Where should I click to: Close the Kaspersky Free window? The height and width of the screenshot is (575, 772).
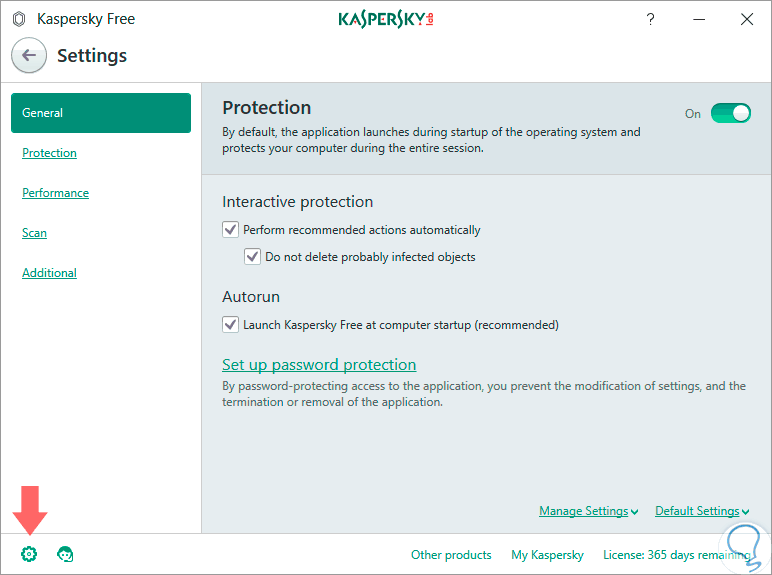coord(746,19)
